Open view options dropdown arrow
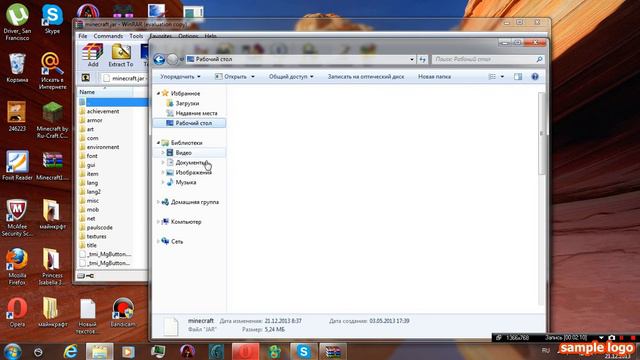 (502, 77)
